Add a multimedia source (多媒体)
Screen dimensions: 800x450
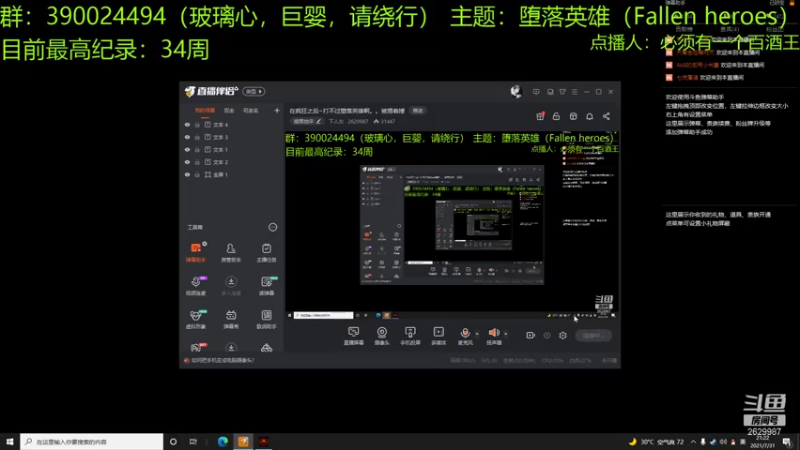pyautogui.click(x=439, y=336)
